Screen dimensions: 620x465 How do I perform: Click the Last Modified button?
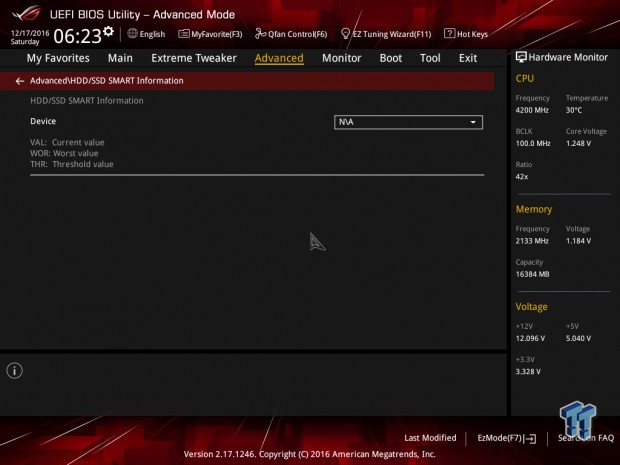tap(430, 438)
